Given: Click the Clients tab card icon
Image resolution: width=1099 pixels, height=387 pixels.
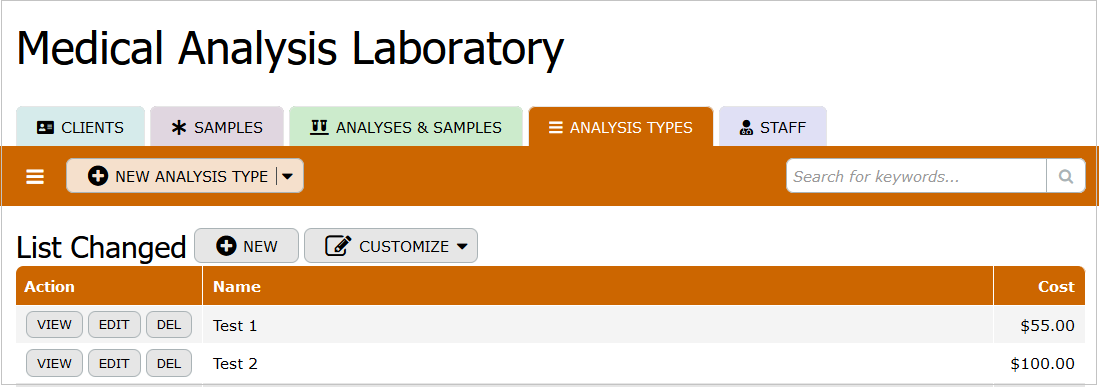Looking at the screenshot, I should 46,128.
